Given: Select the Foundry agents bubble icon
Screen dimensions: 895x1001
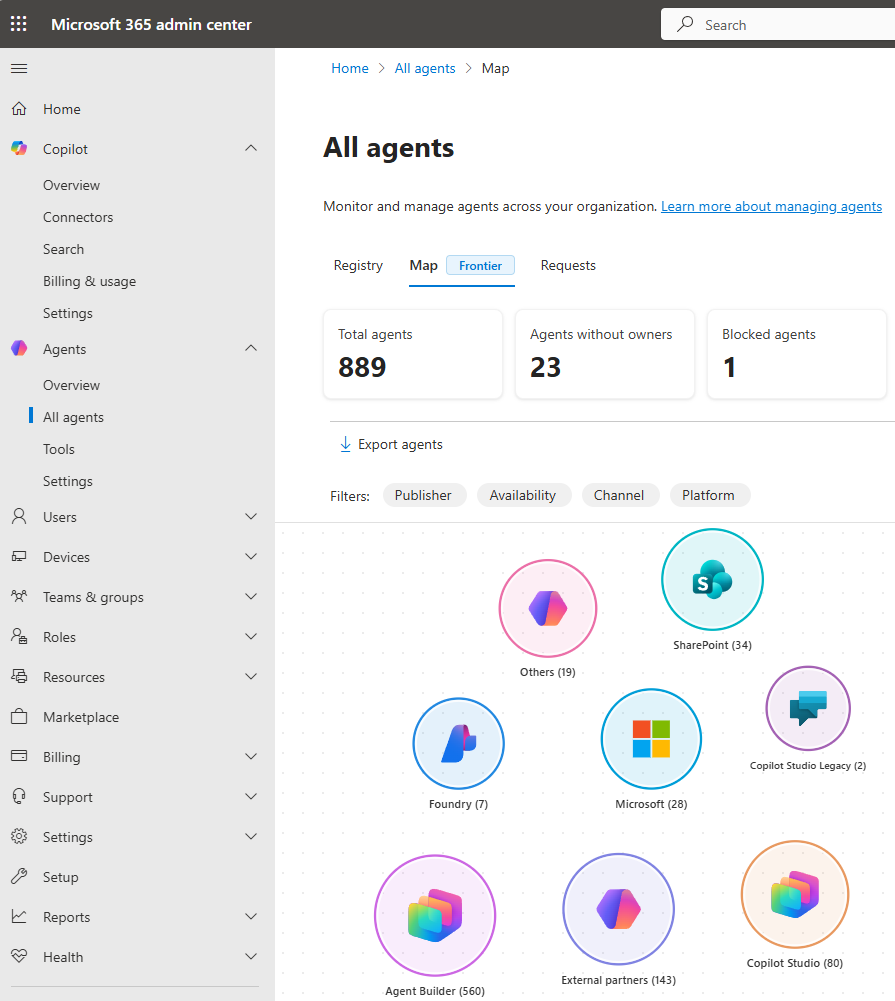Looking at the screenshot, I should pyautogui.click(x=458, y=743).
